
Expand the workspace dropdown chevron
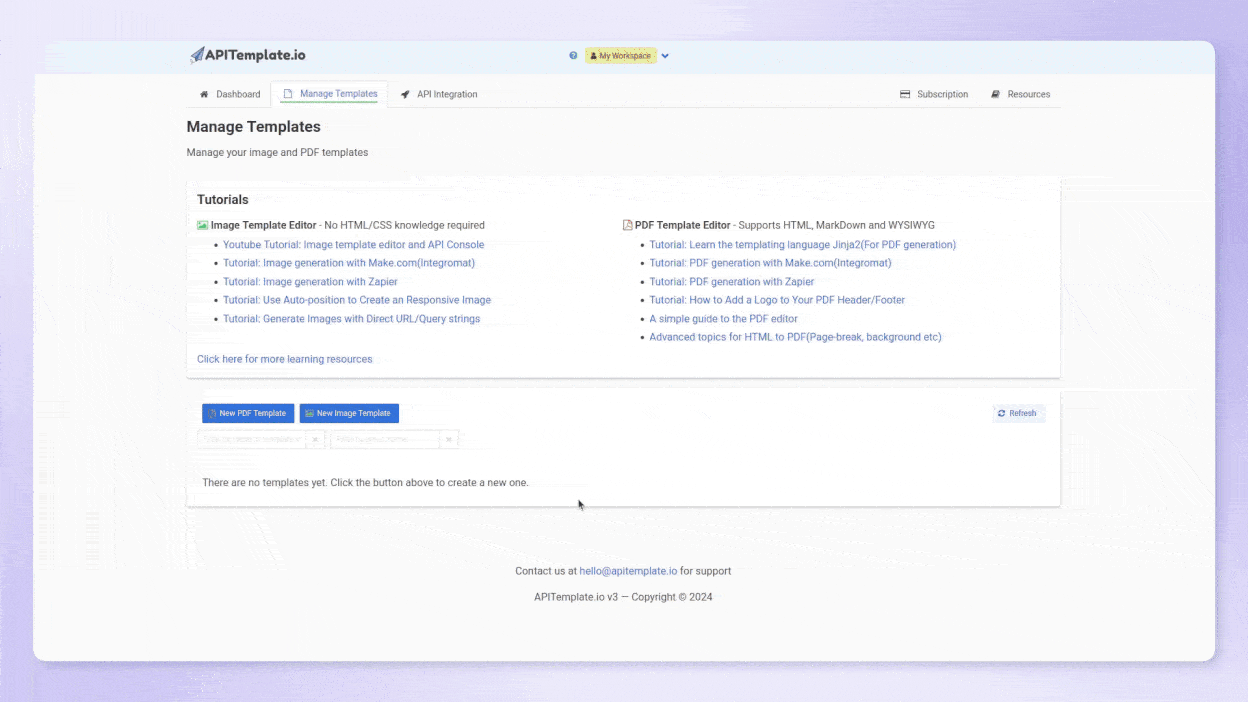(665, 56)
